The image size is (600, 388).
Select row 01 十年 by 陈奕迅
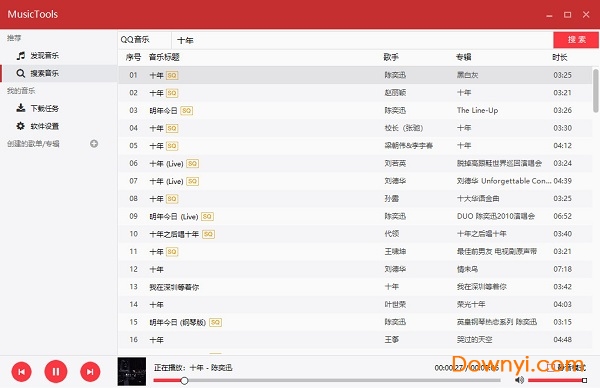click(355, 75)
